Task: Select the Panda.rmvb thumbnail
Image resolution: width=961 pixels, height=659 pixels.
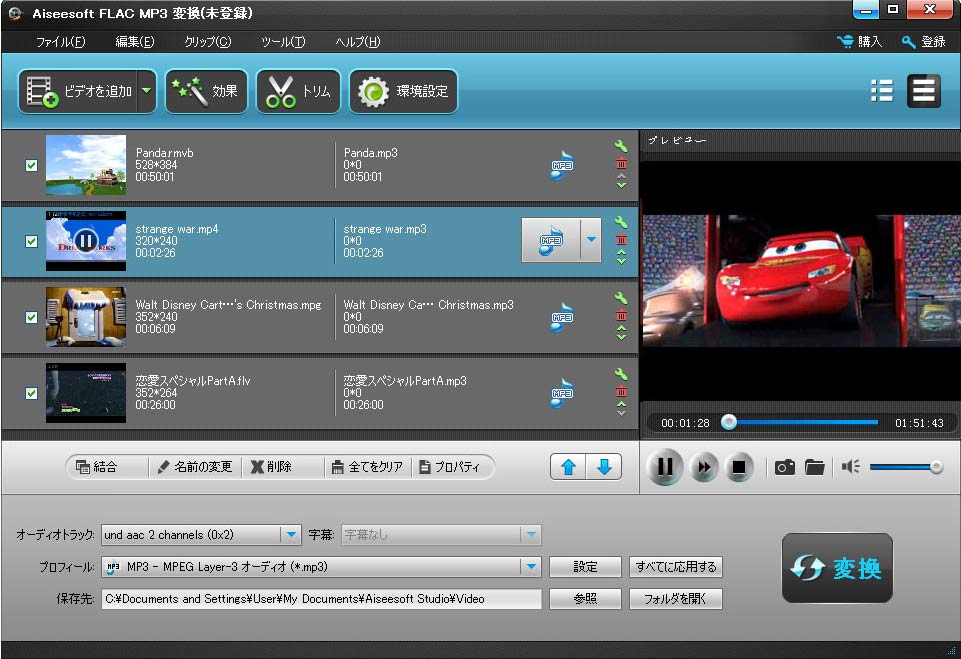Action: (86, 165)
